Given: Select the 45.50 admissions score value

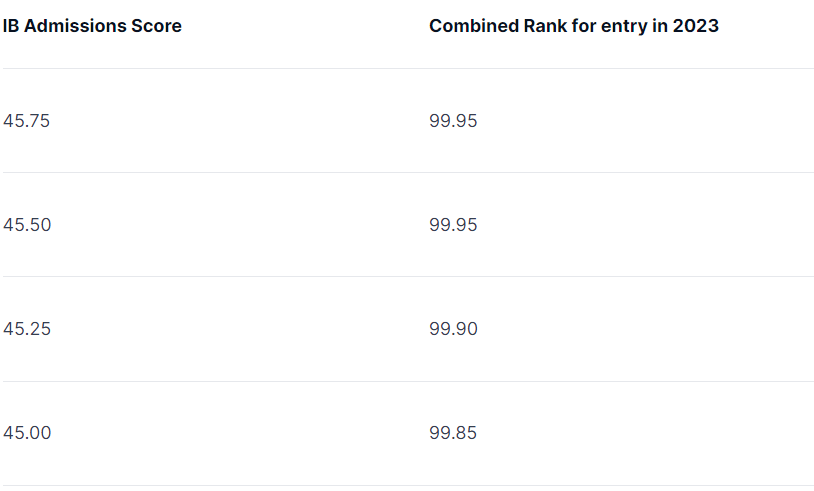Looking at the screenshot, I should pyautogui.click(x=27, y=225).
